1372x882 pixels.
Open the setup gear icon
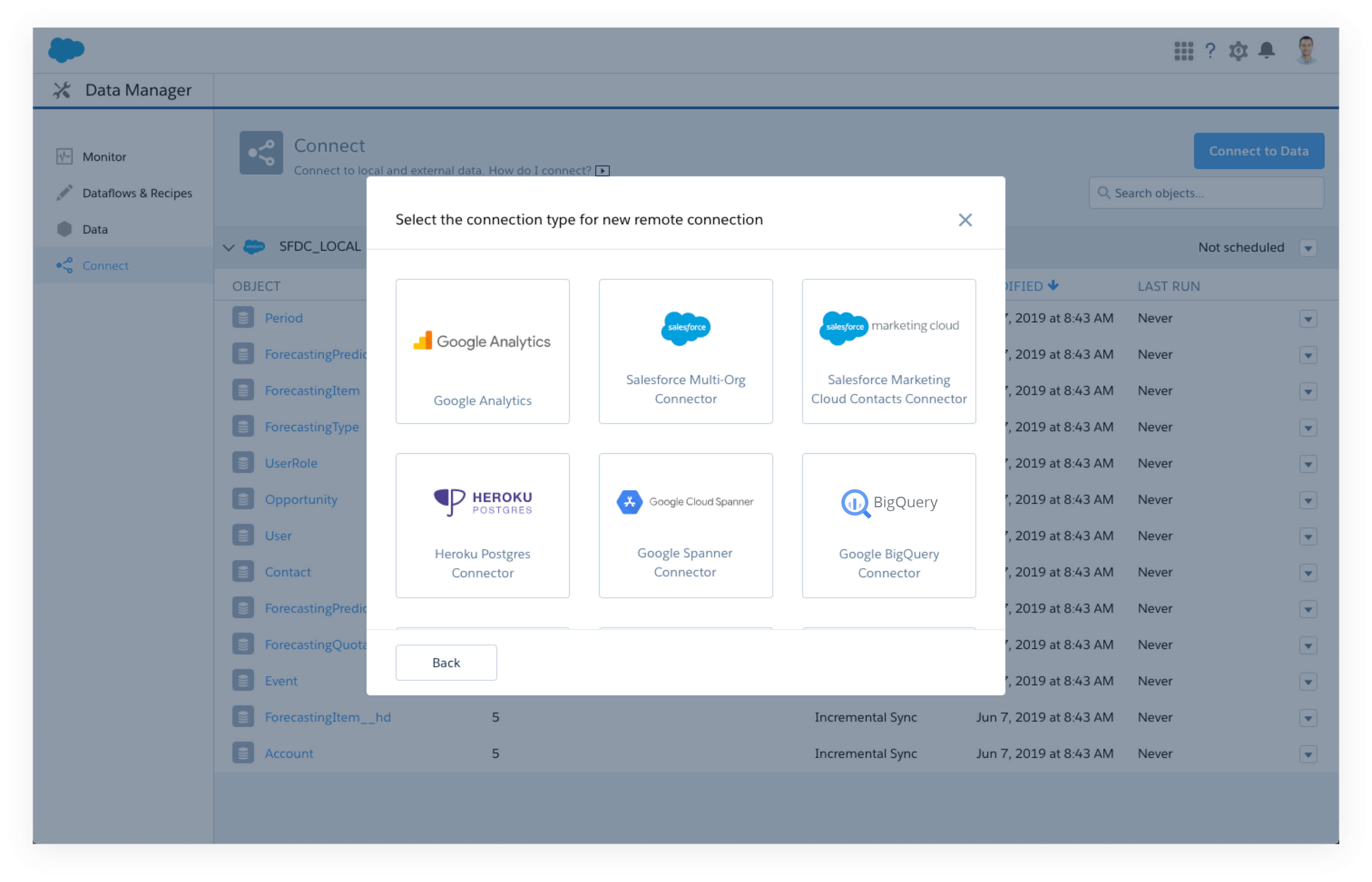(x=1238, y=51)
